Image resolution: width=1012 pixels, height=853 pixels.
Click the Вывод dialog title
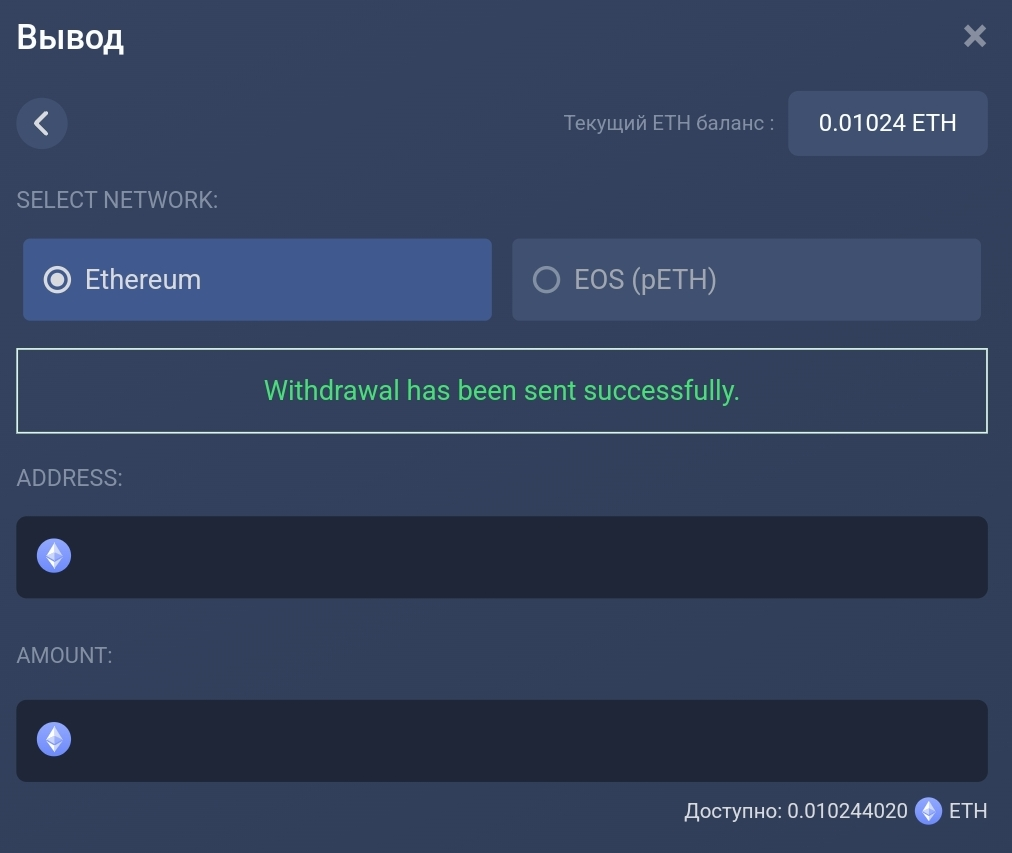click(70, 38)
